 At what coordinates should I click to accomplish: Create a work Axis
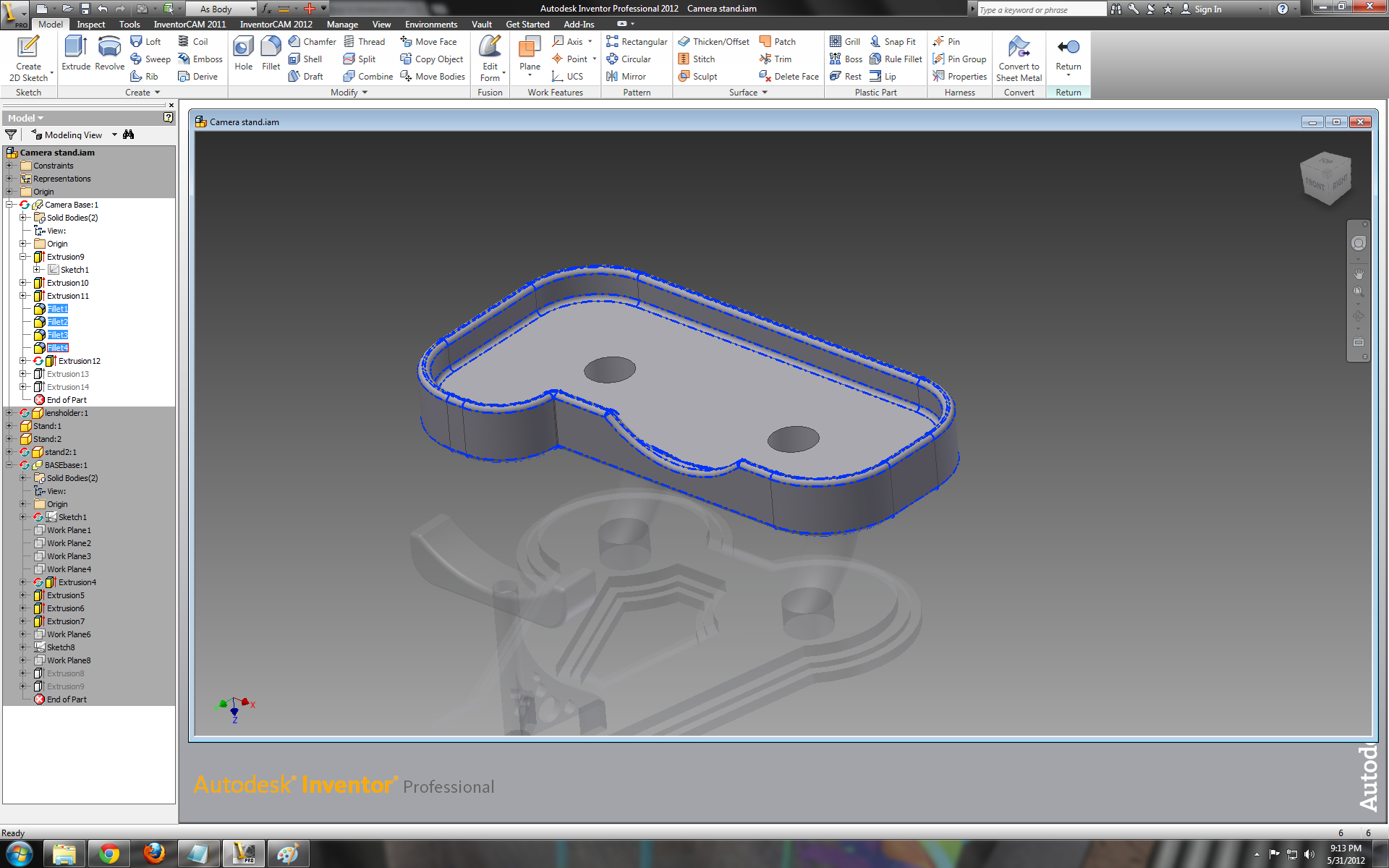click(572, 41)
